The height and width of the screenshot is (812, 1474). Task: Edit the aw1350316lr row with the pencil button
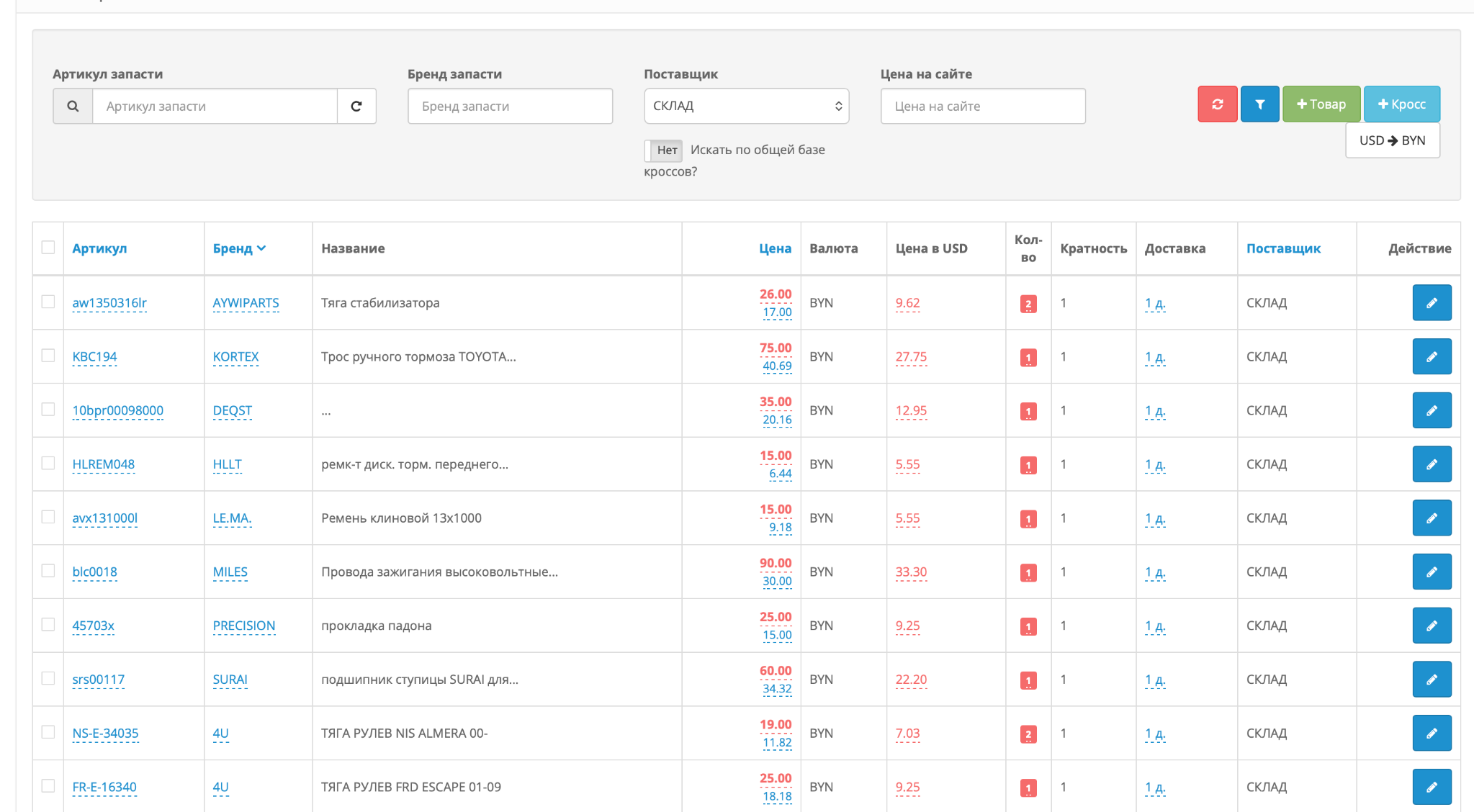click(x=1432, y=302)
